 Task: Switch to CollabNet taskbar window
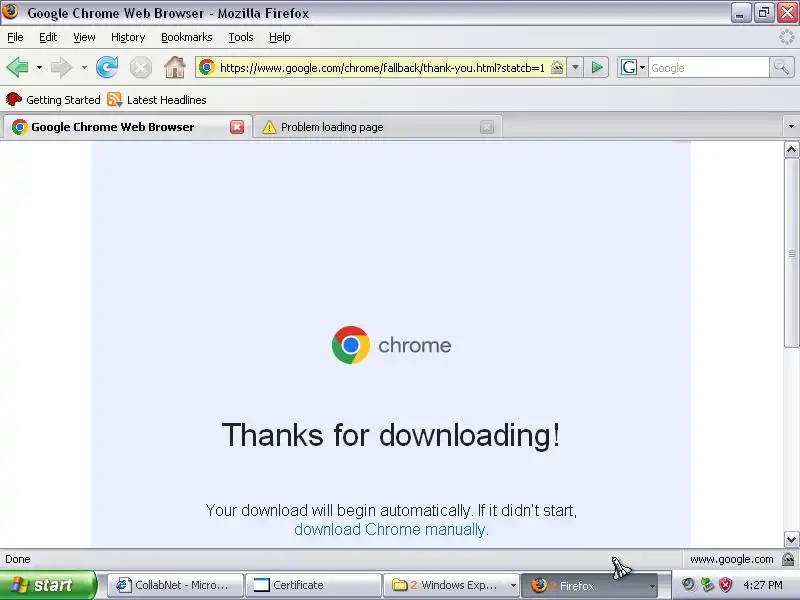point(176,585)
